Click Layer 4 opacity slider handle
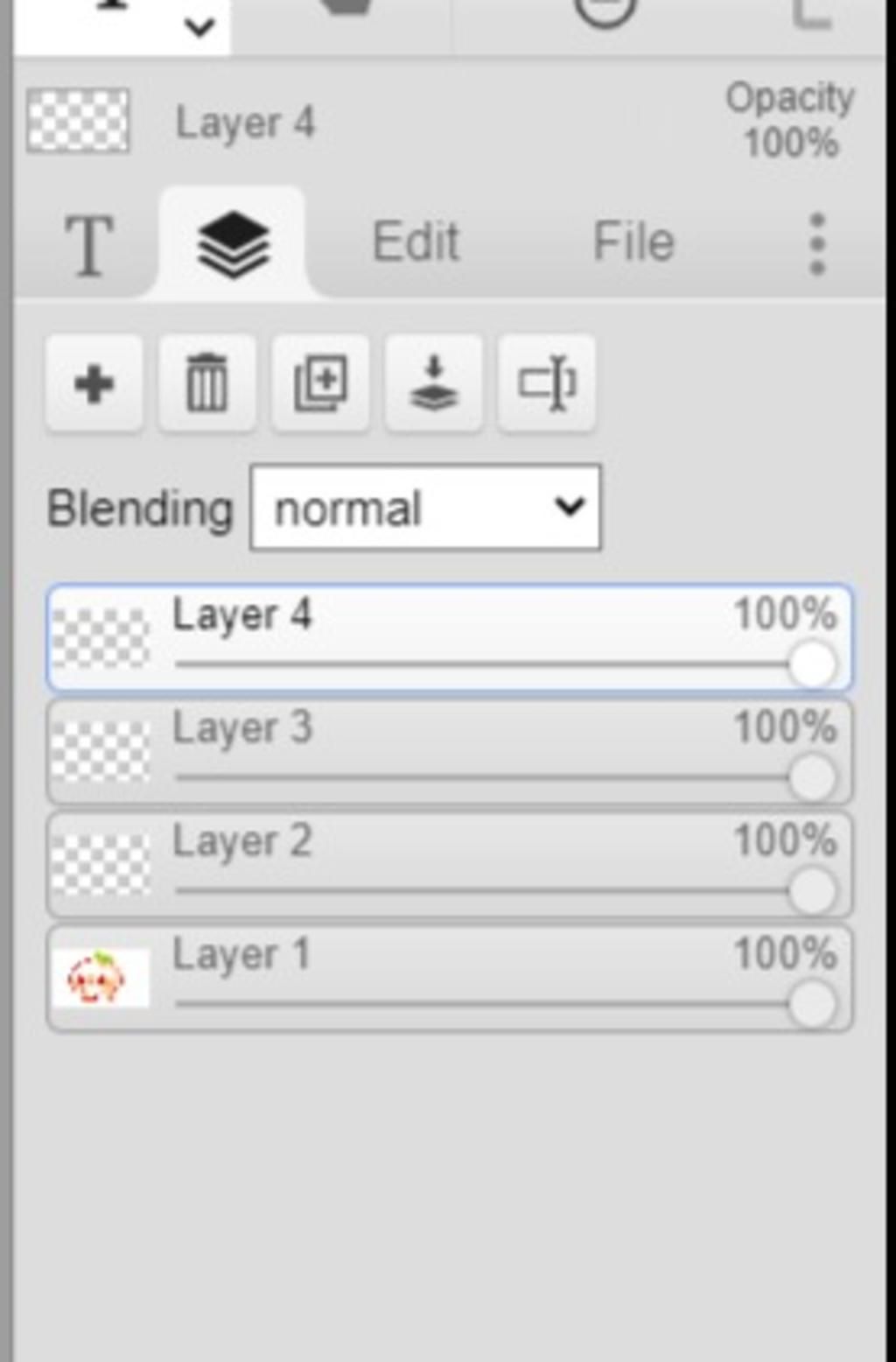The image size is (896, 1362). (x=812, y=664)
